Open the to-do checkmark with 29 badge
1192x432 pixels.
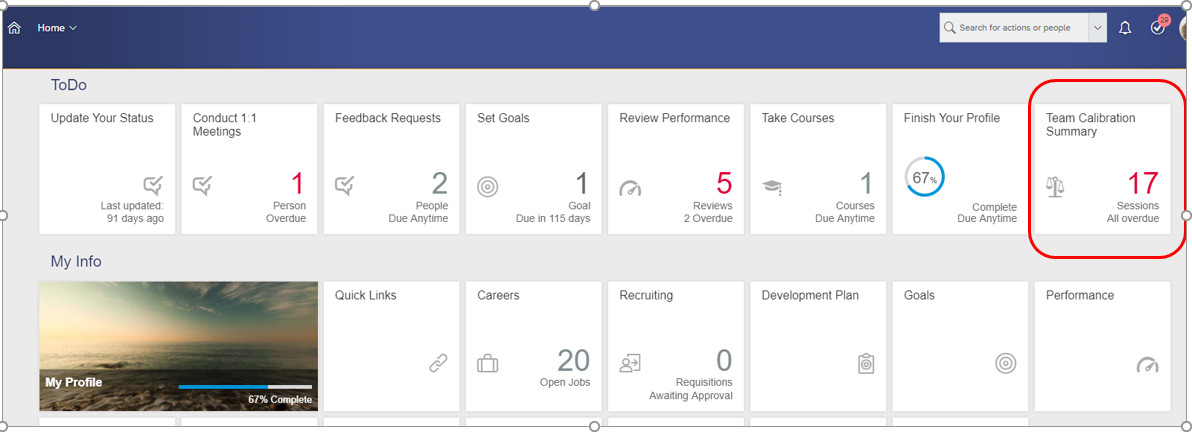(1159, 27)
